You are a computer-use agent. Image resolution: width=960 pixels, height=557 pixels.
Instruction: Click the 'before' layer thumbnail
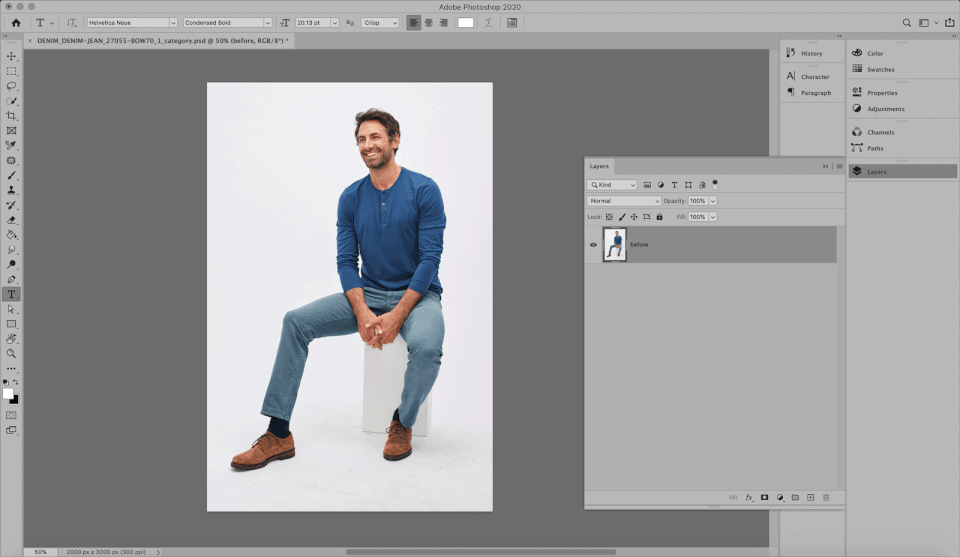point(614,245)
